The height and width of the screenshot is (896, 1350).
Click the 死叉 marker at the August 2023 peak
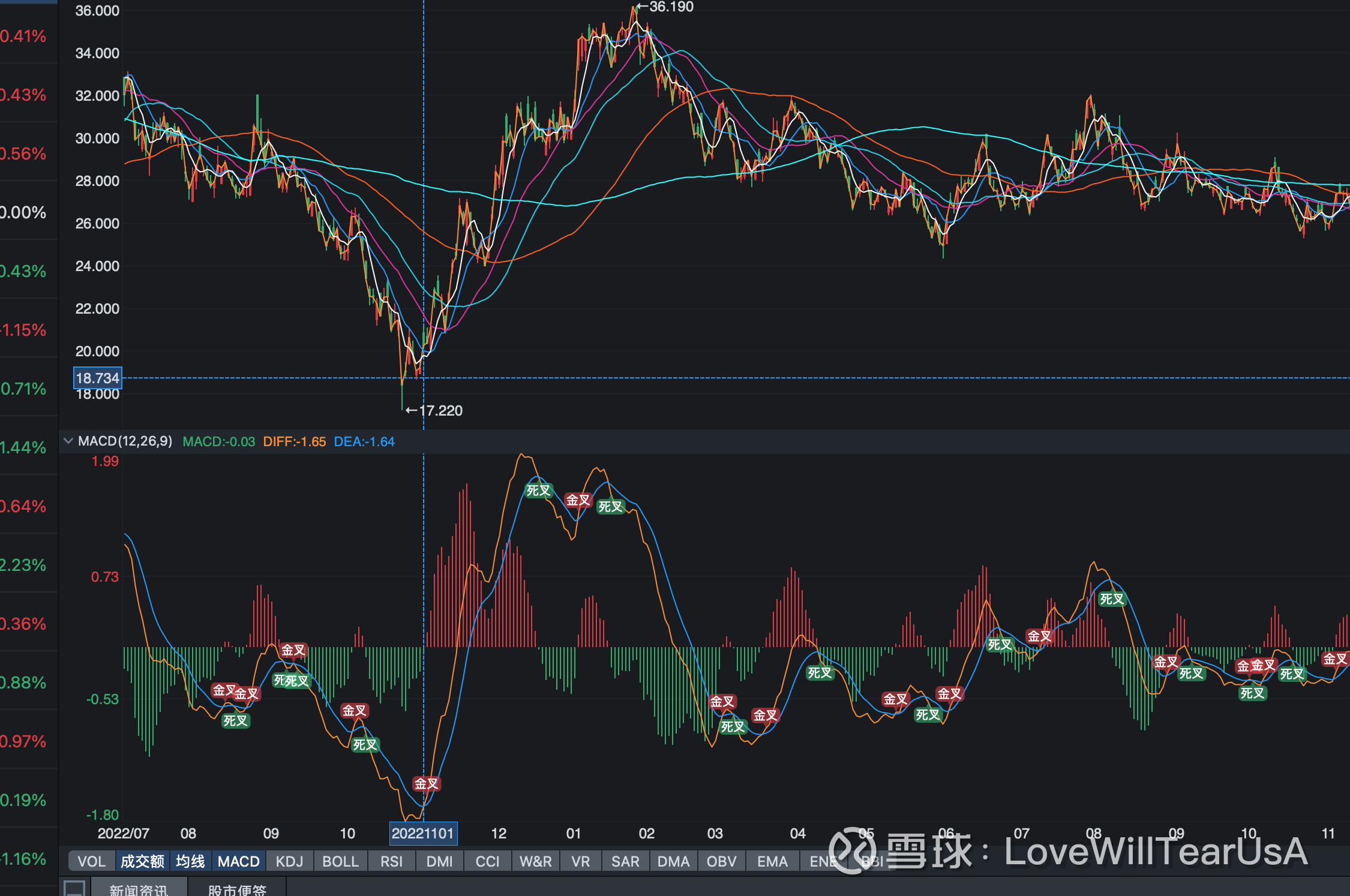(1111, 599)
